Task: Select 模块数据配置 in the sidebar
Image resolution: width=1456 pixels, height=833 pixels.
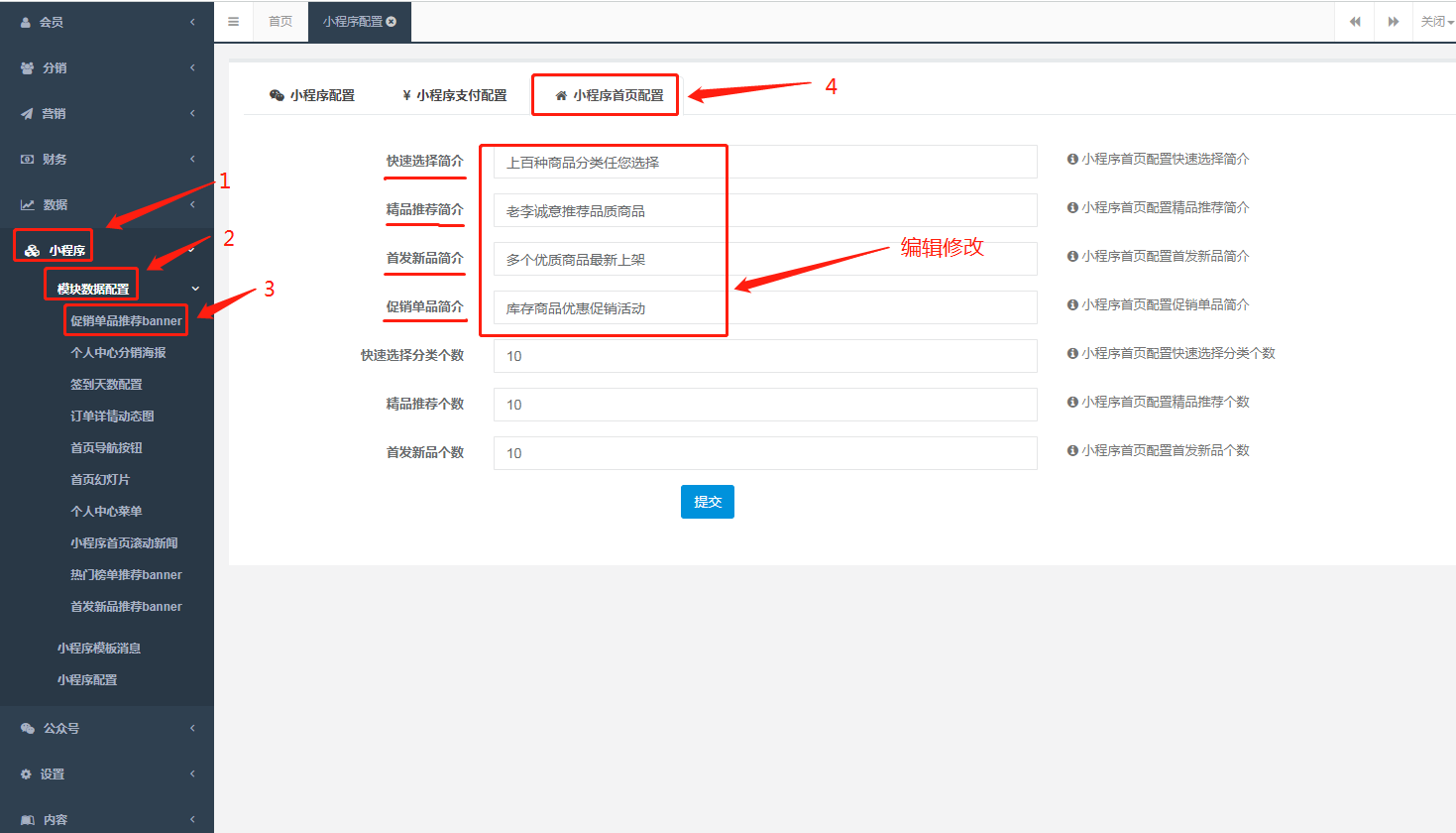Action: [x=93, y=289]
